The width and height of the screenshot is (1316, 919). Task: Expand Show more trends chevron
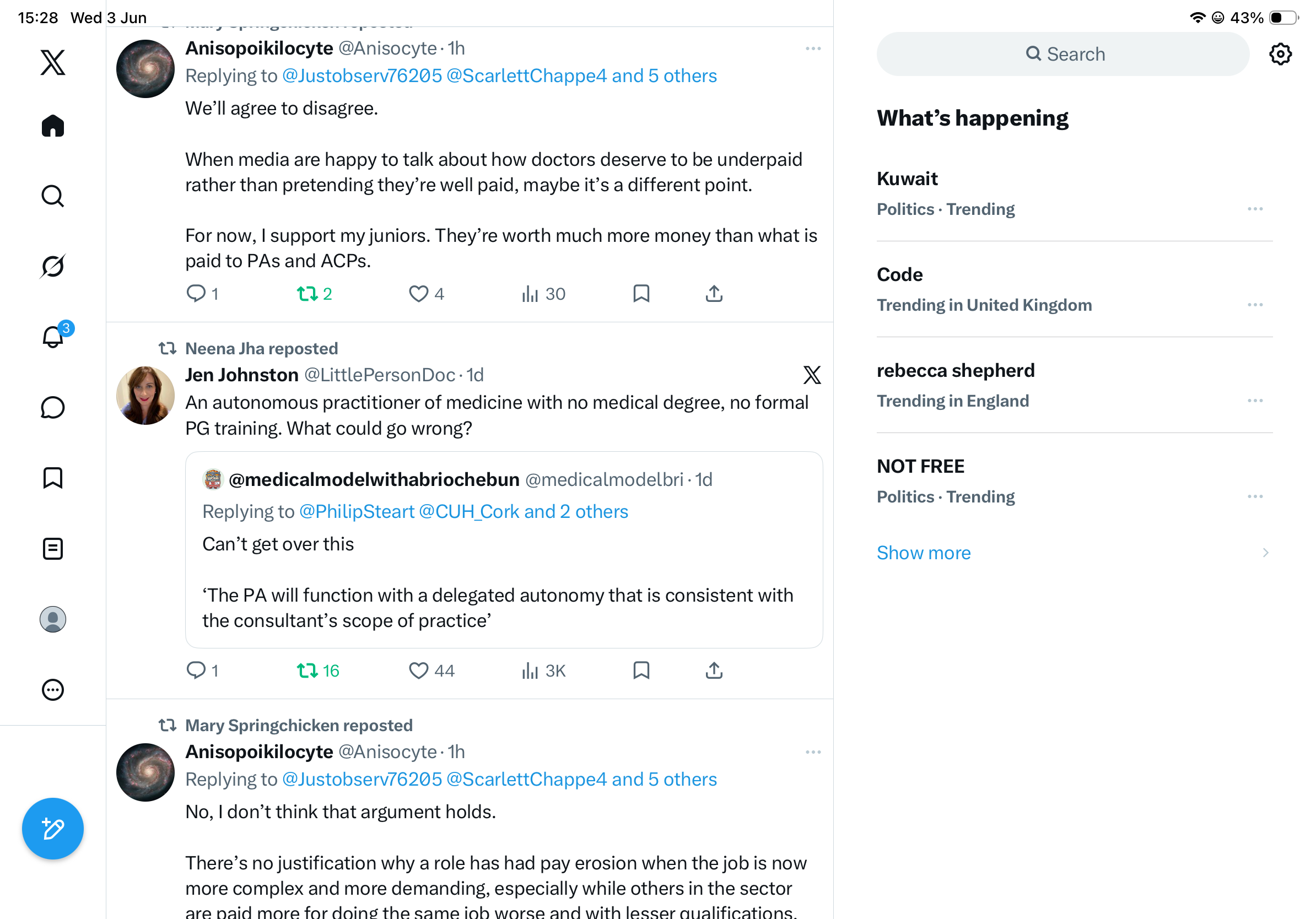[x=1265, y=553]
